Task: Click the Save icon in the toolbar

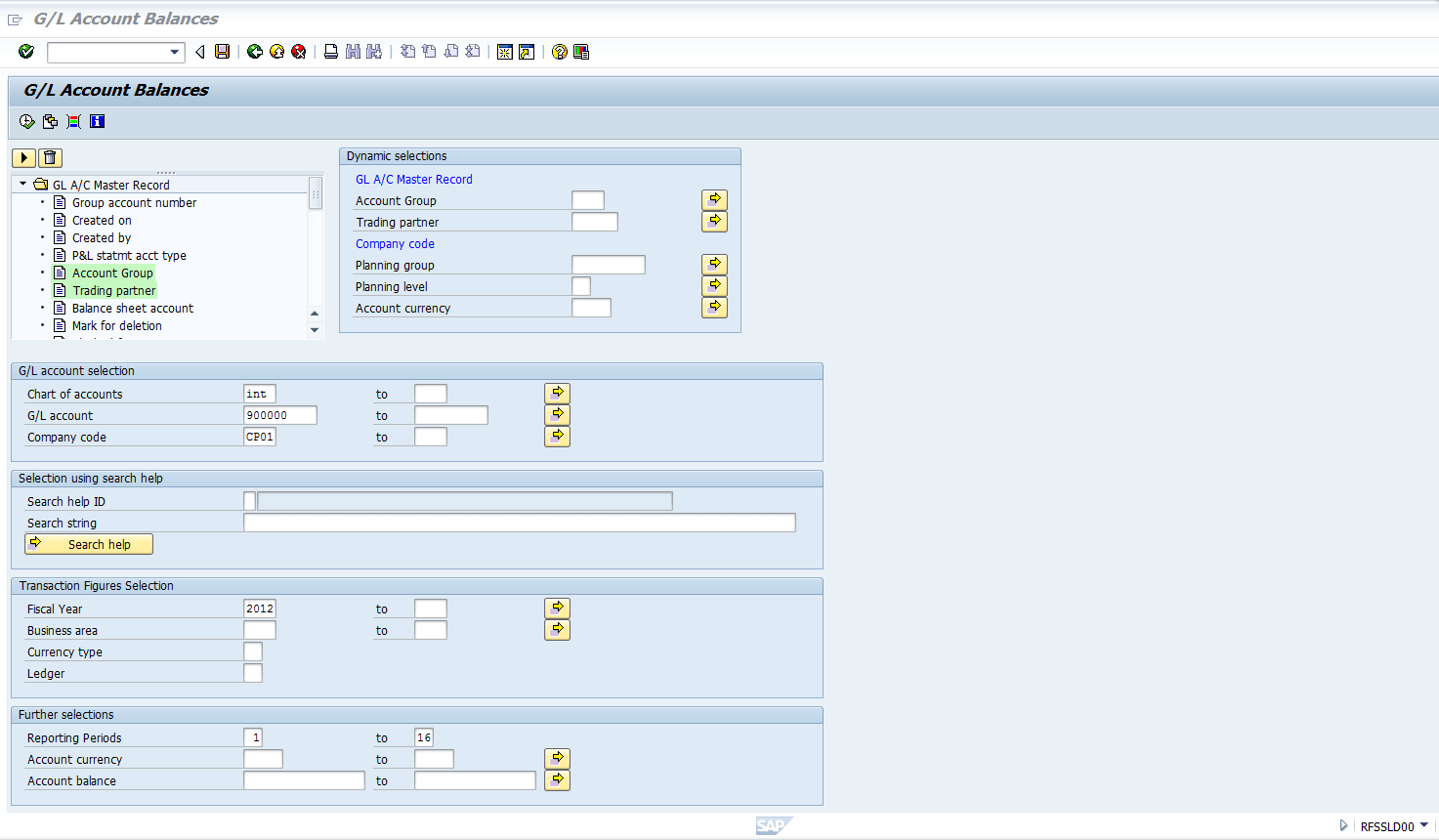Action: (x=222, y=51)
